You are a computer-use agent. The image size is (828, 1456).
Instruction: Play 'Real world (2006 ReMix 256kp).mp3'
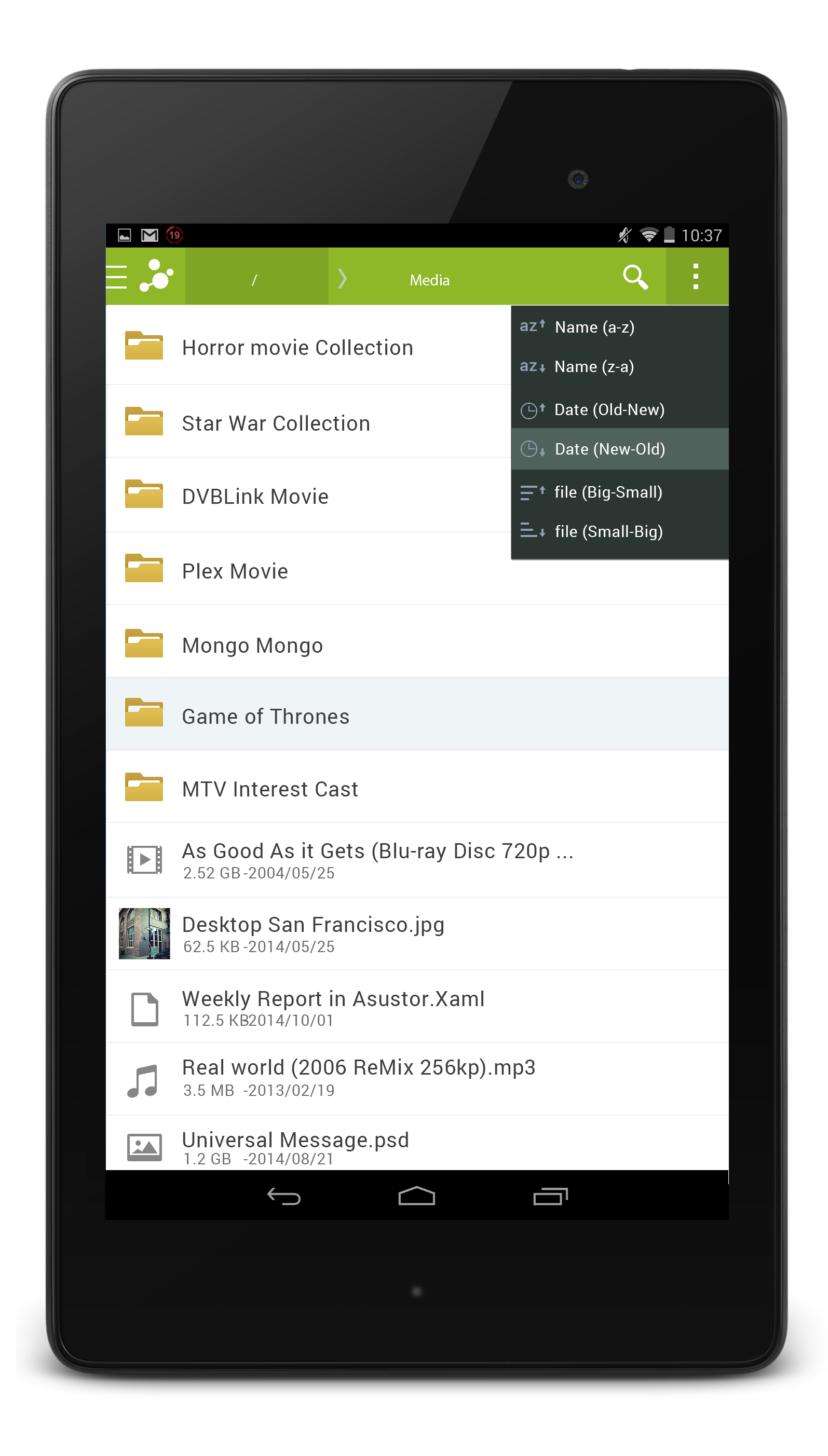point(359,1068)
